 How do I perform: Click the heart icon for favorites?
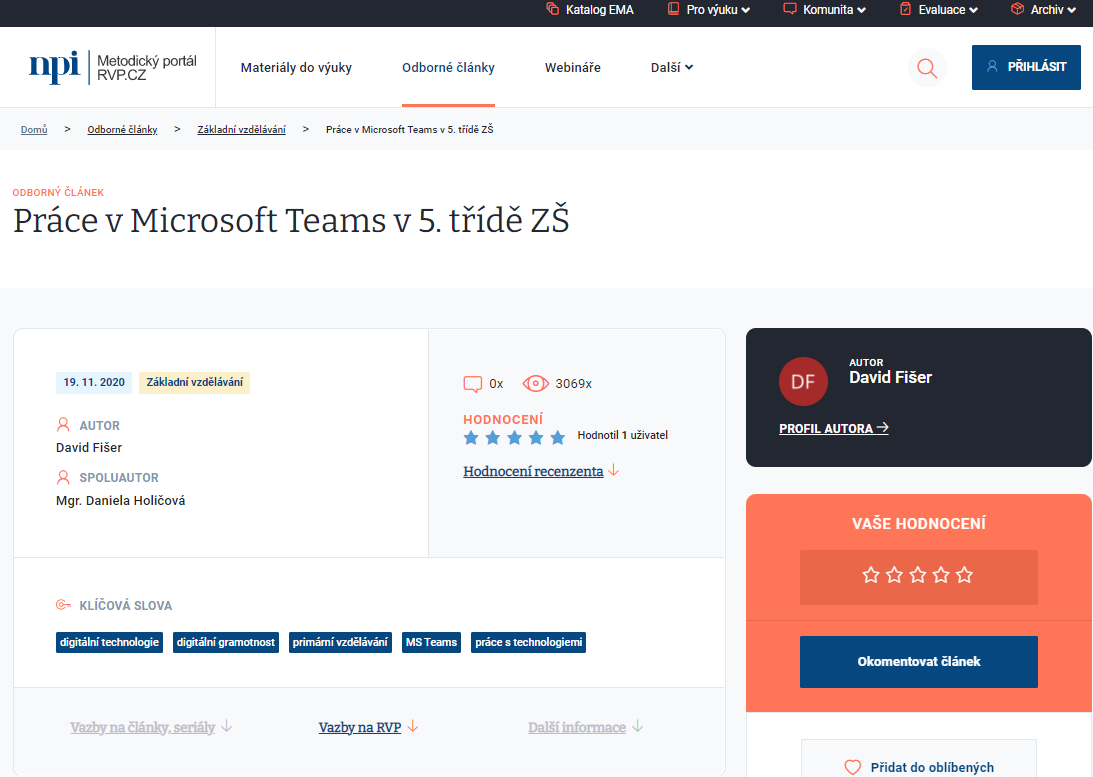pyautogui.click(x=853, y=767)
